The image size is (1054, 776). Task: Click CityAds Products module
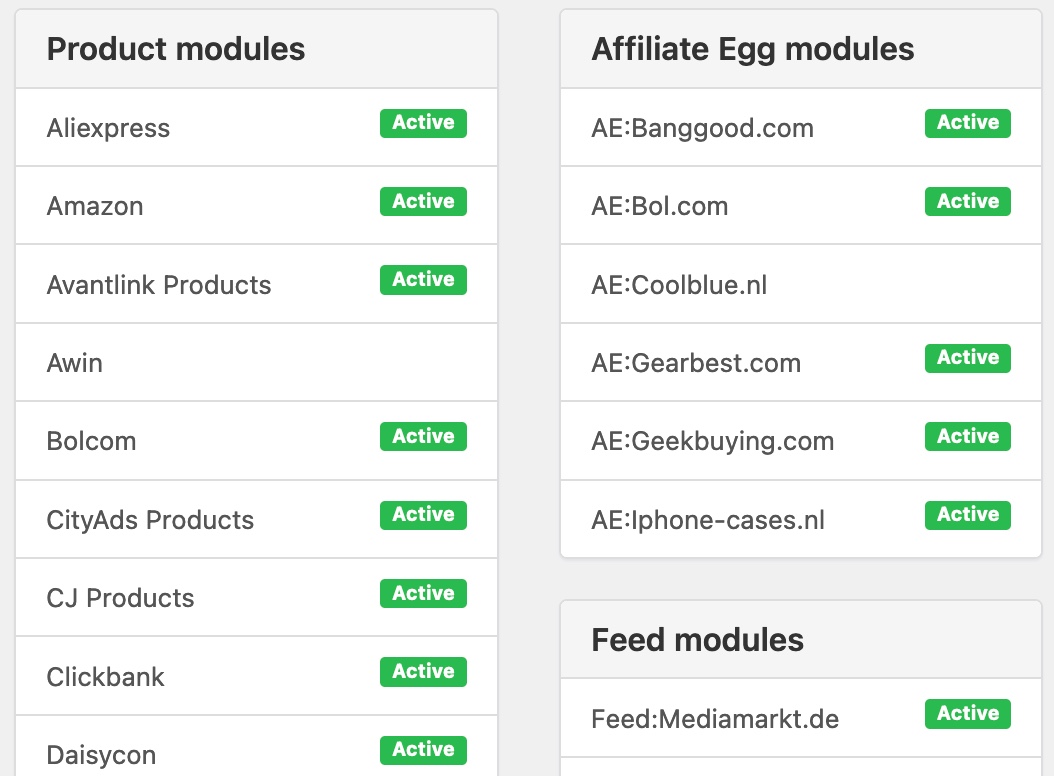point(150,520)
